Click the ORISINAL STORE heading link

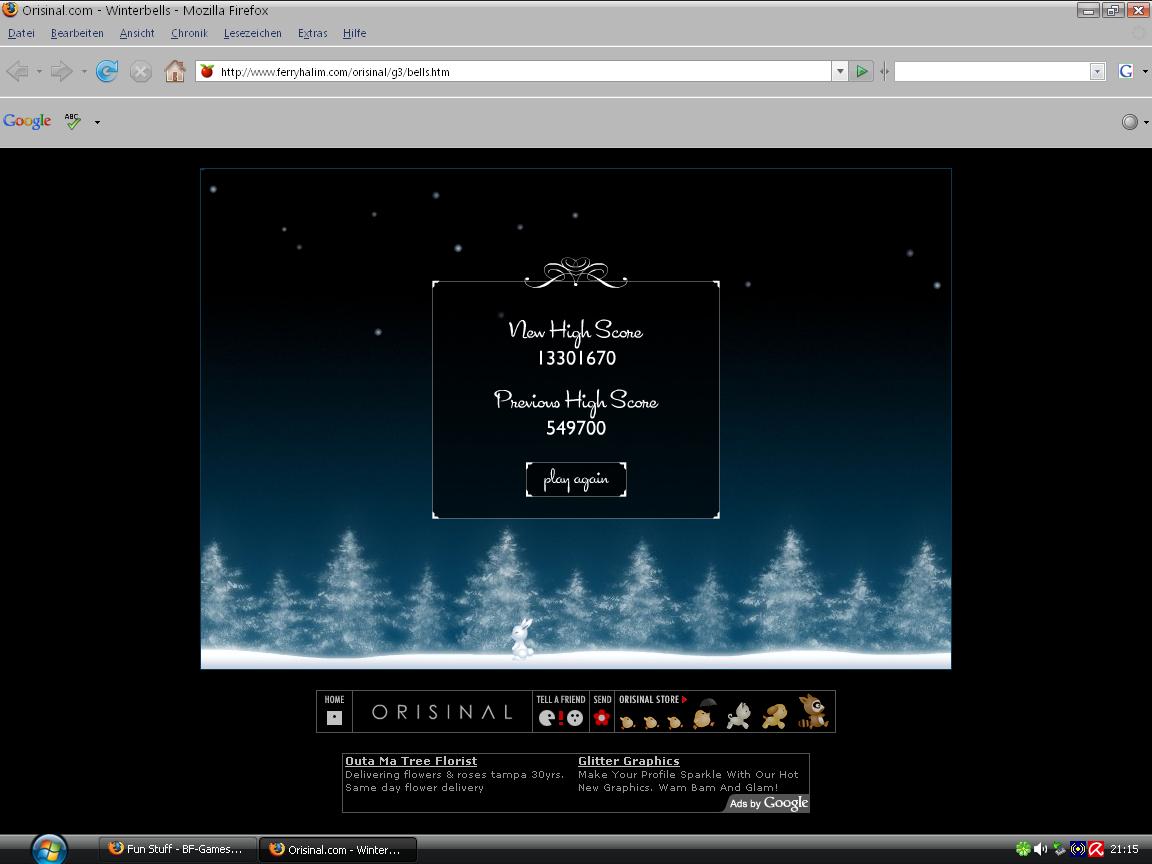coord(652,699)
